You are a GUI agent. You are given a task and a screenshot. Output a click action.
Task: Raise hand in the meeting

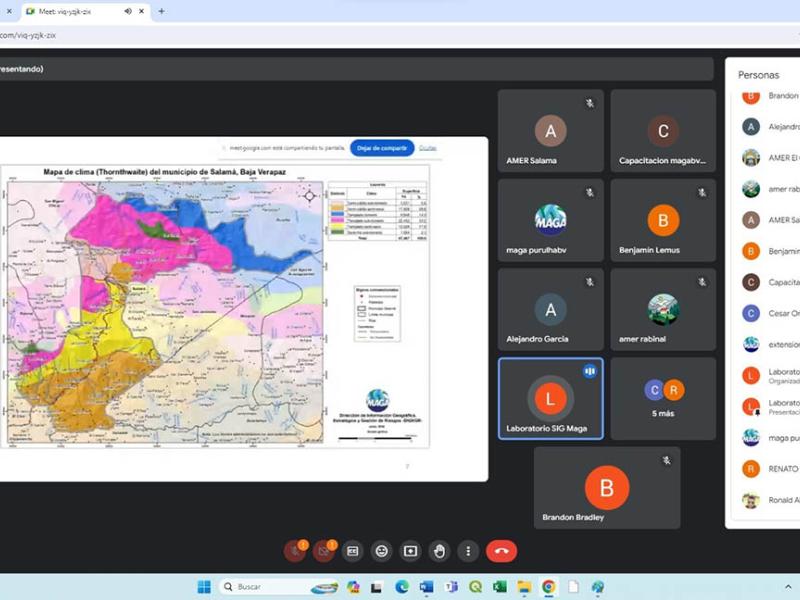[439, 550]
